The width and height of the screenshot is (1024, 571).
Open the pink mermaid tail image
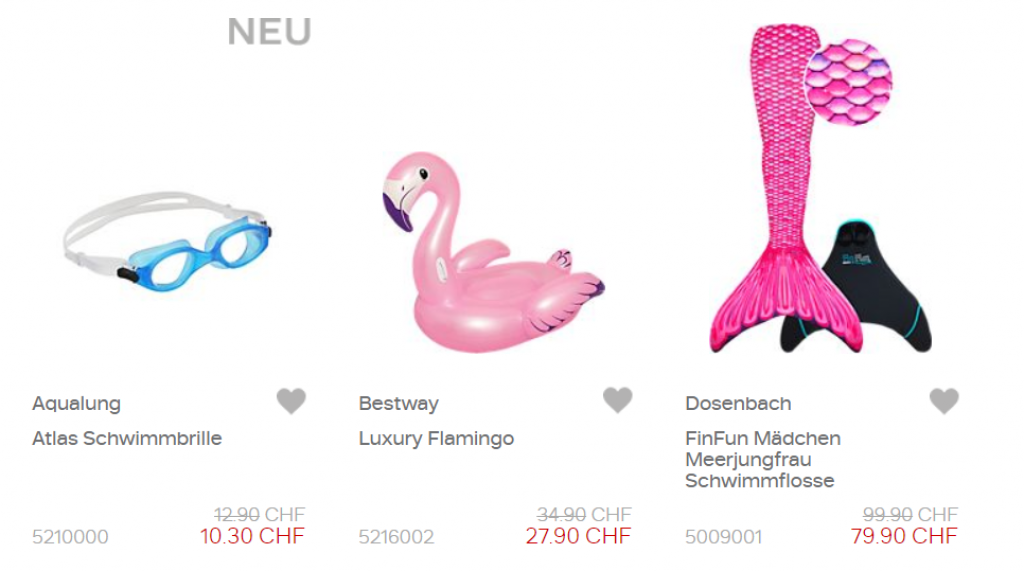tap(787, 189)
